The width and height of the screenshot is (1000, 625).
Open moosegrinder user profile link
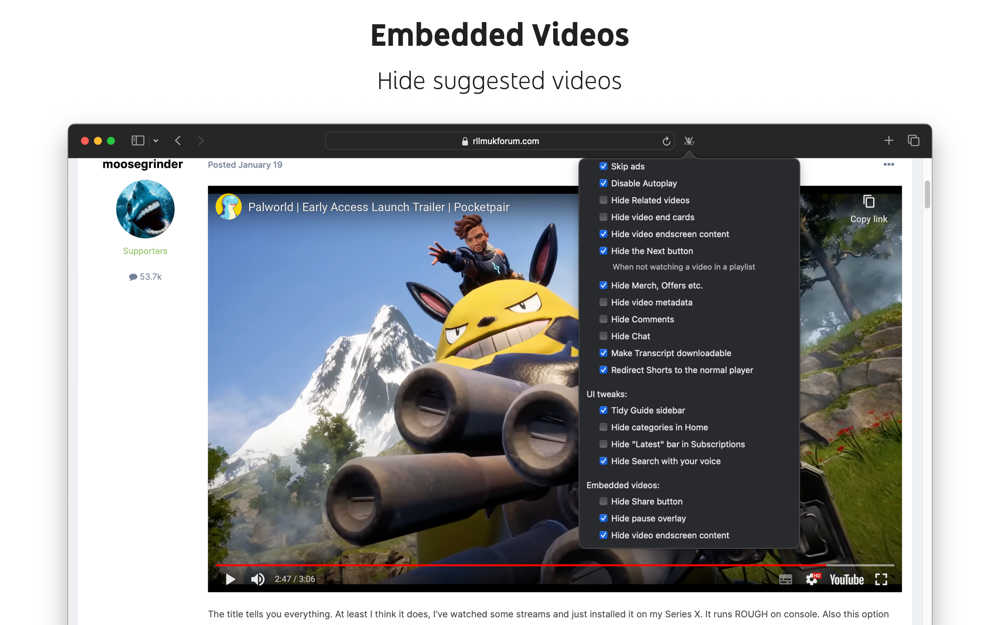point(143,165)
